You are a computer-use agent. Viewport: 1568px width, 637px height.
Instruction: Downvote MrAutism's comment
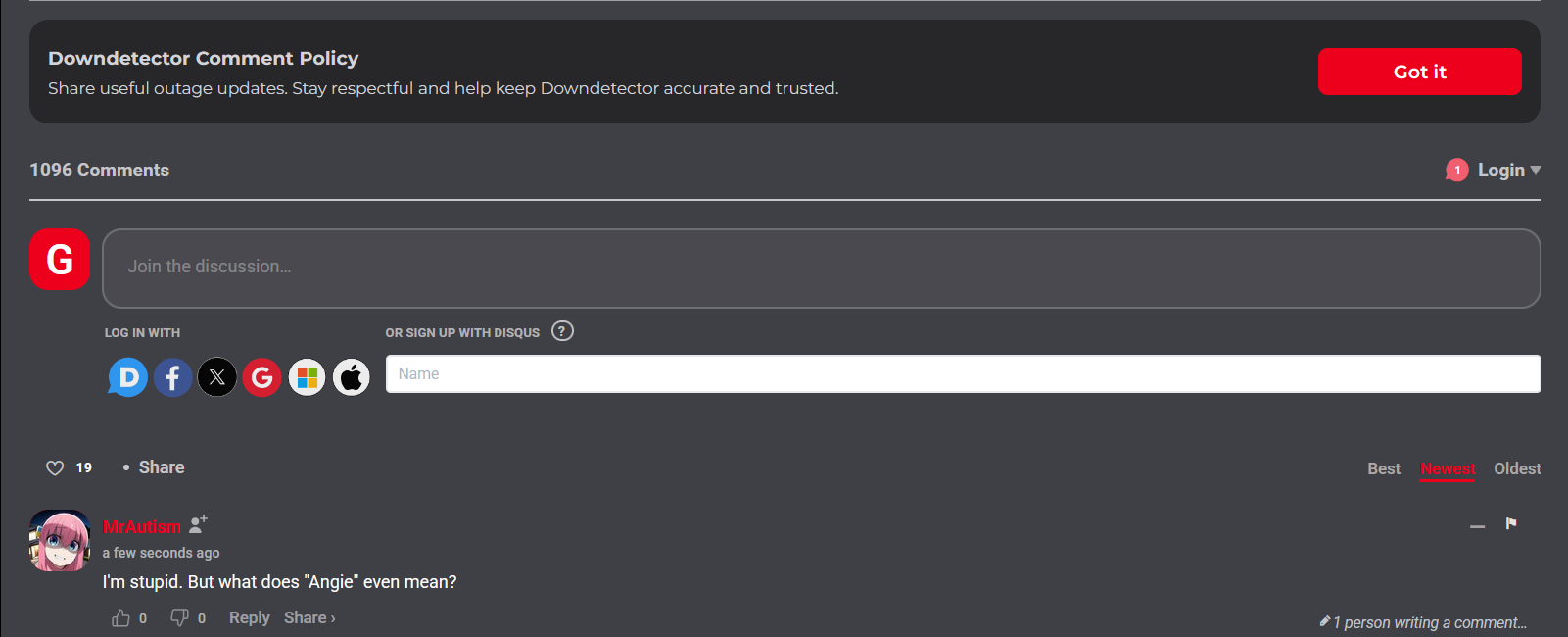pyautogui.click(x=179, y=617)
